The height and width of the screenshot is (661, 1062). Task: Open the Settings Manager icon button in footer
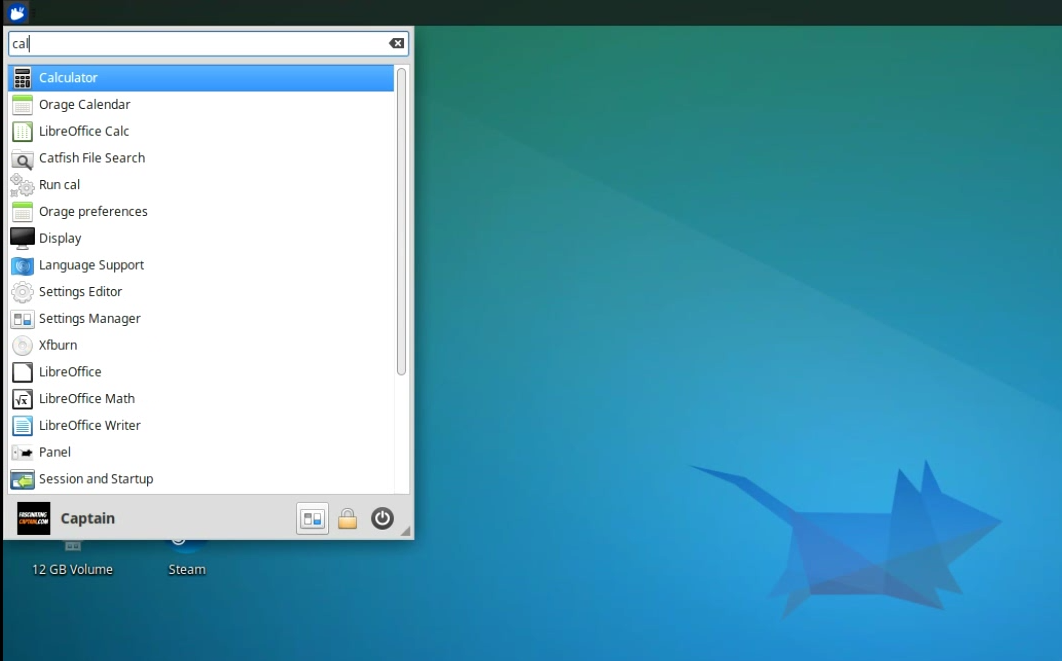[x=312, y=519]
